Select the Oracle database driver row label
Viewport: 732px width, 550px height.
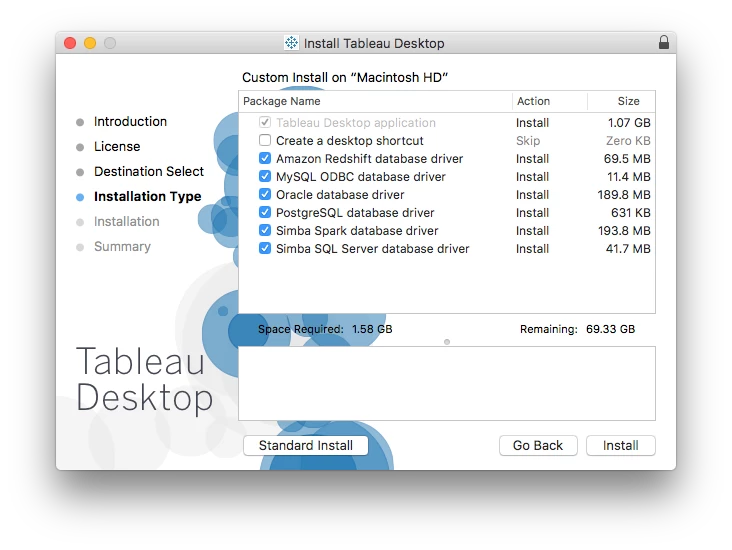tap(340, 195)
